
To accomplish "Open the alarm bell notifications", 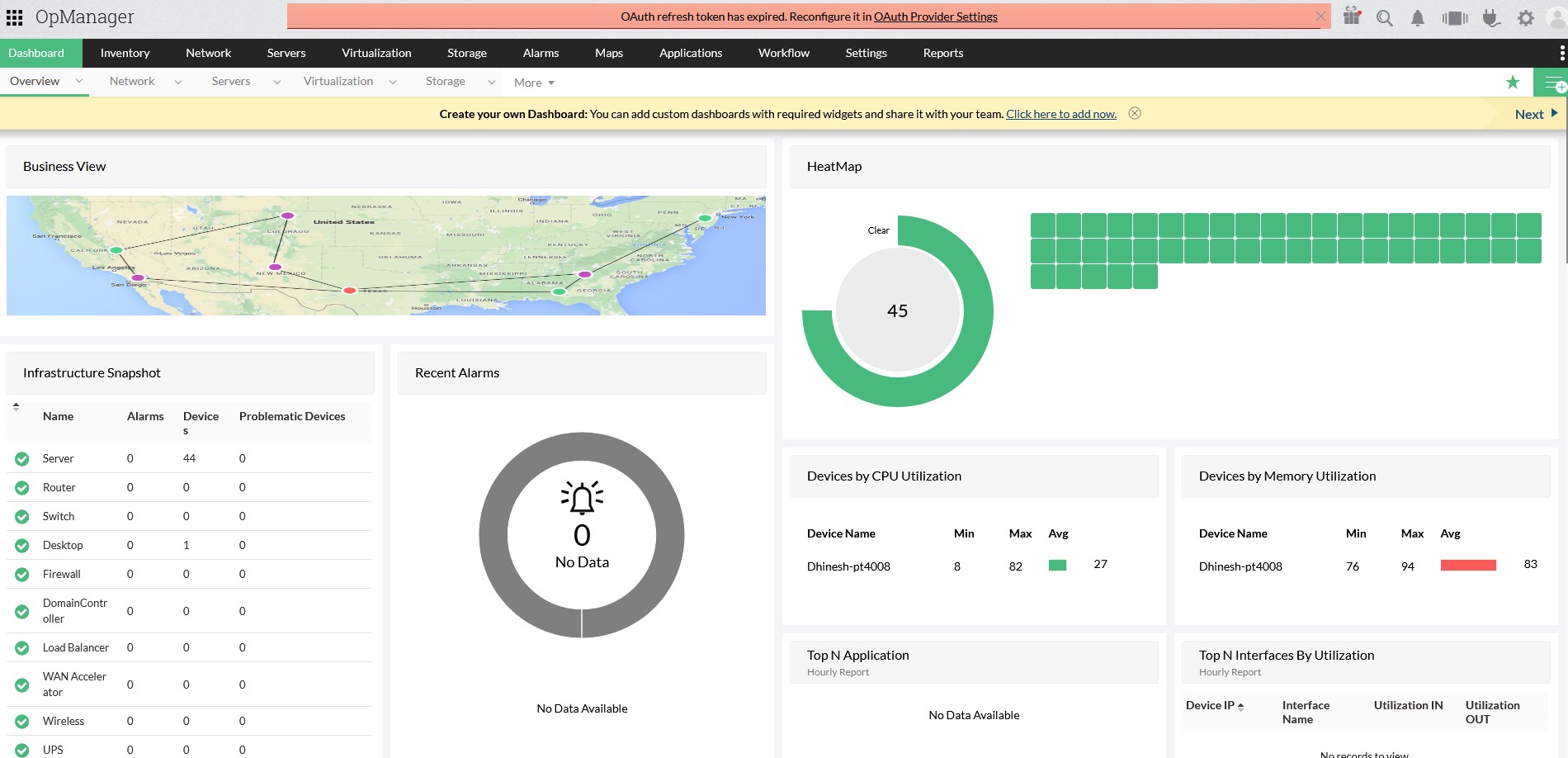I will (x=1418, y=18).
